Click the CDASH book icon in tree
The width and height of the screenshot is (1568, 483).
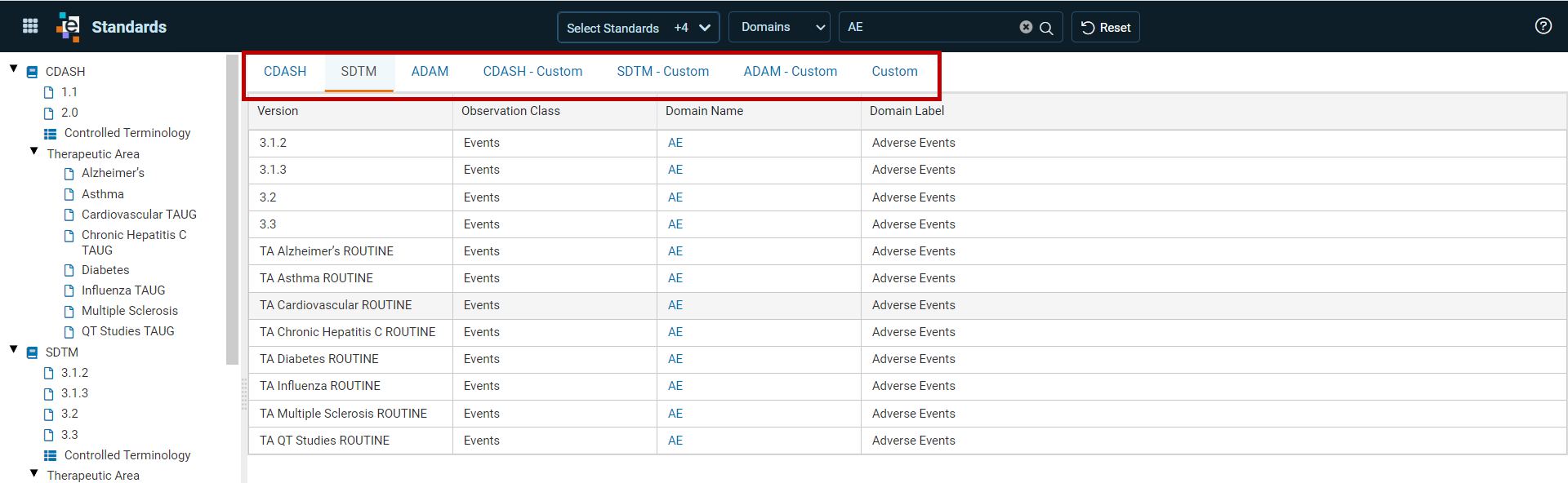tap(32, 72)
